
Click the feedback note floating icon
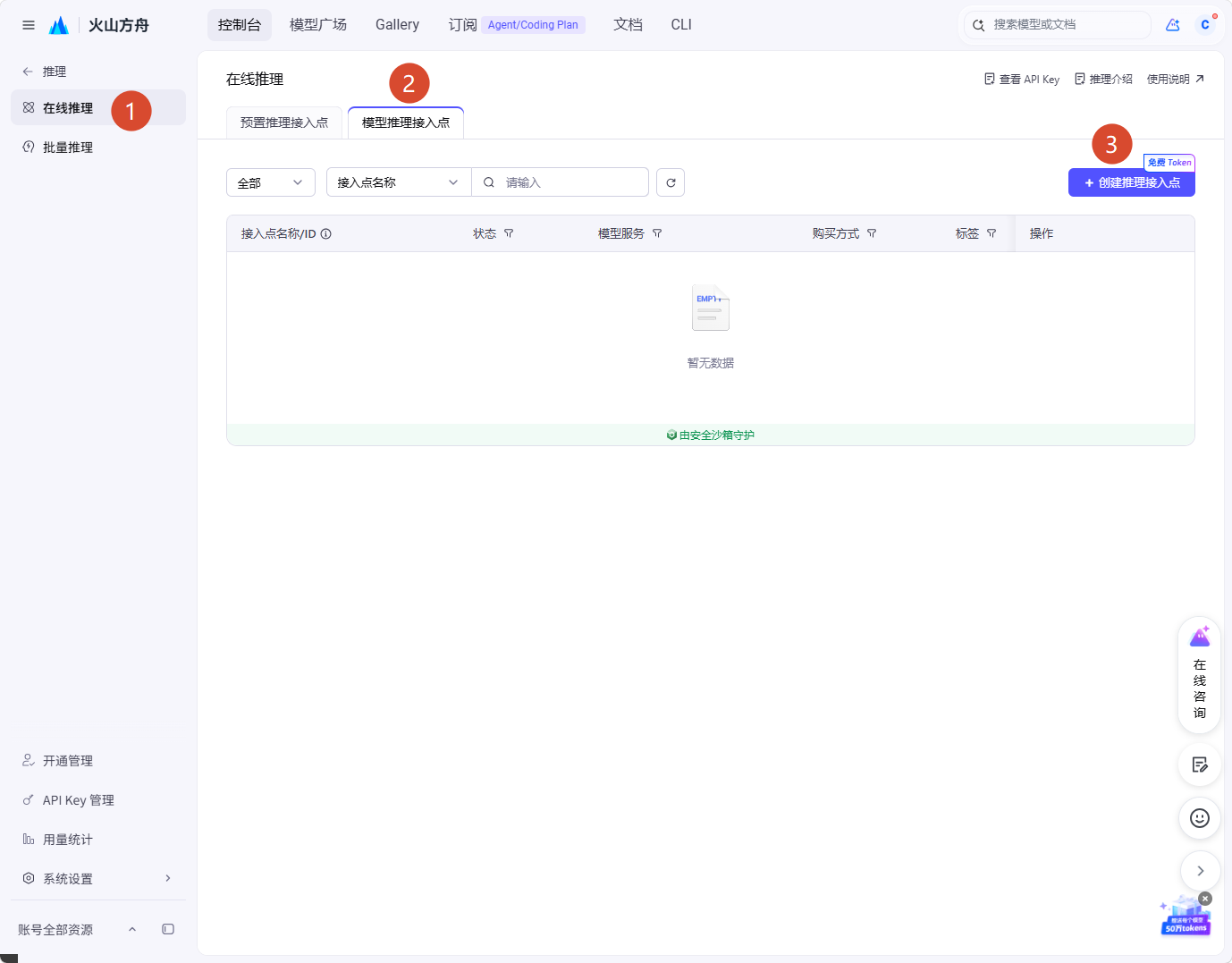pyautogui.click(x=1200, y=764)
